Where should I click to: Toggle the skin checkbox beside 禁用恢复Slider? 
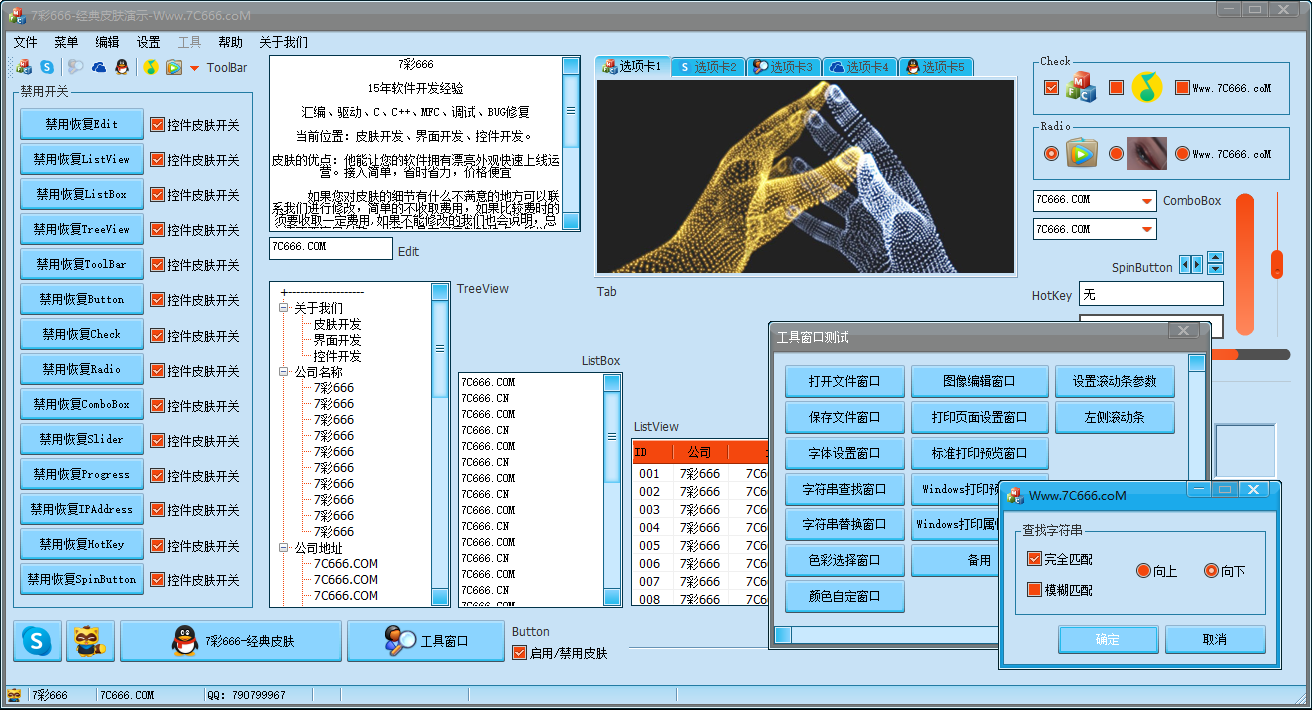(x=157, y=440)
